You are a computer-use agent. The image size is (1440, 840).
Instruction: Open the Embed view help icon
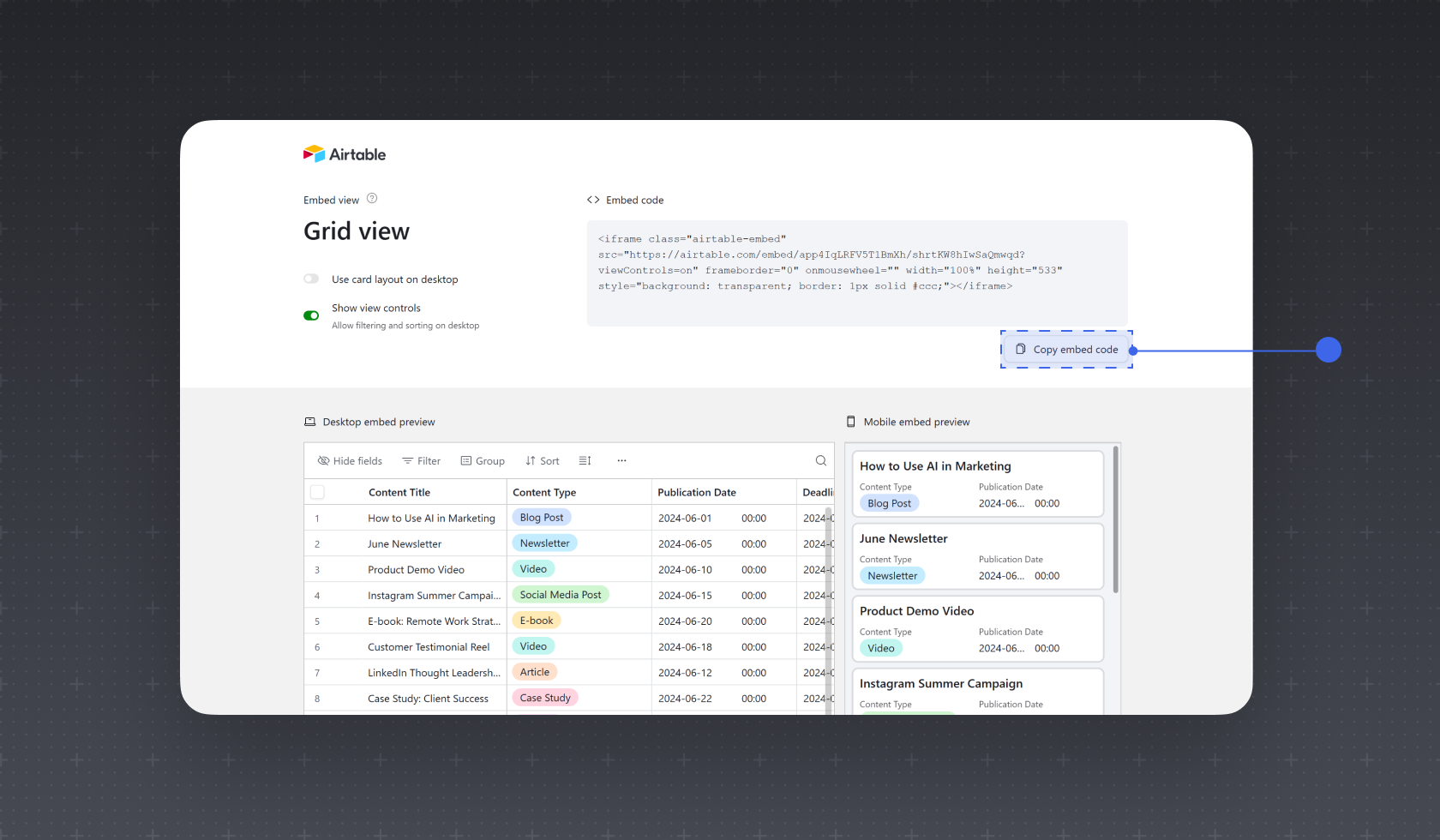pos(372,199)
